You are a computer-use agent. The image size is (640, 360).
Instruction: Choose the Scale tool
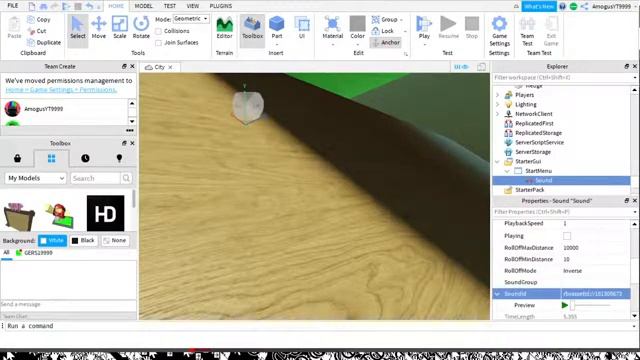click(x=120, y=28)
